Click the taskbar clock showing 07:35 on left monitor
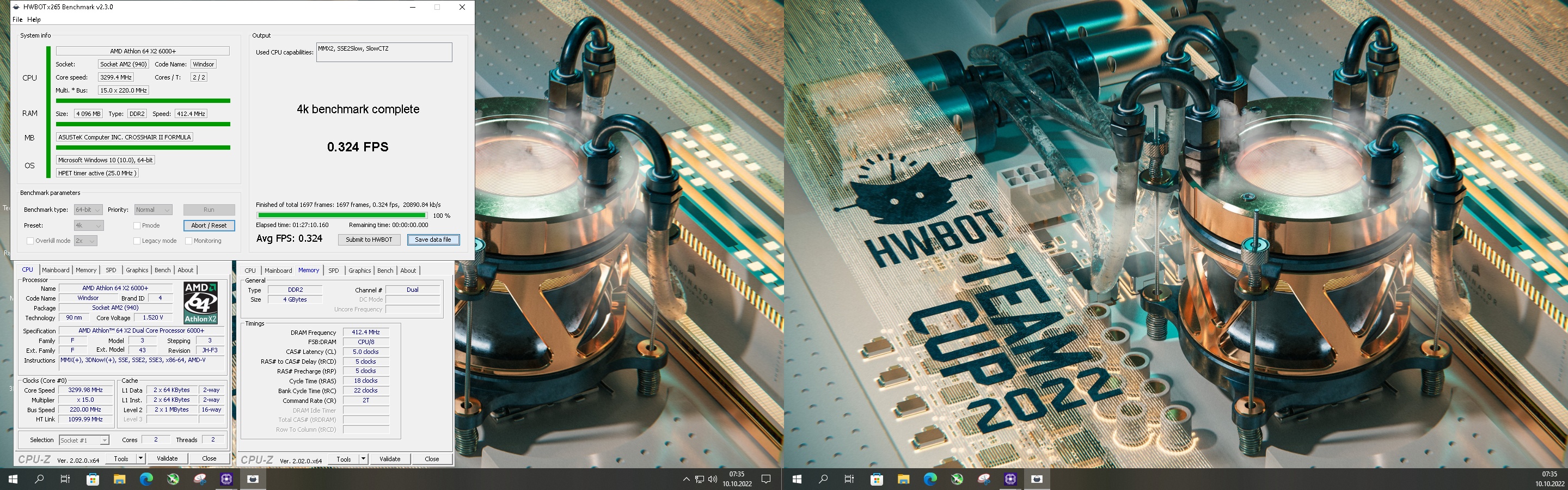Viewport: 1568px width, 490px height. coord(737,479)
